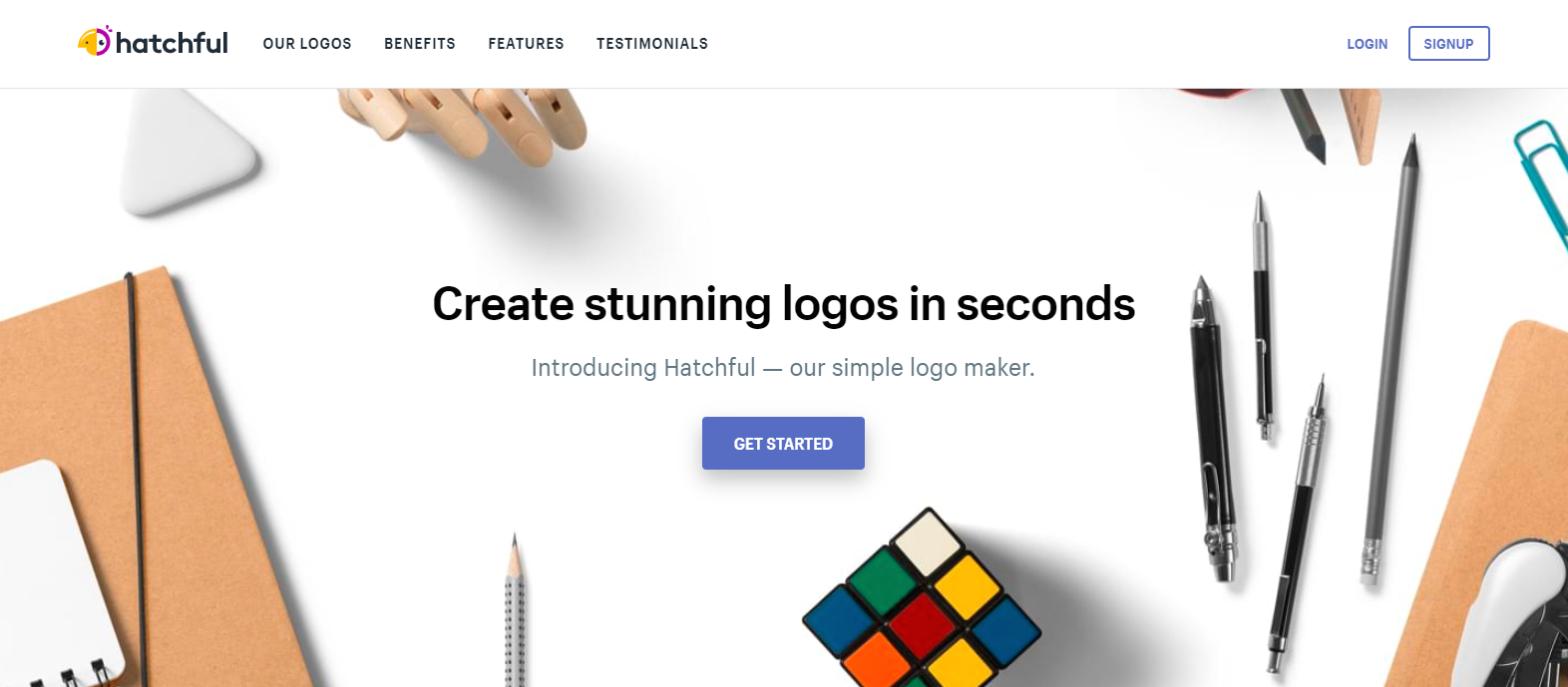Image resolution: width=1568 pixels, height=687 pixels.
Task: Click the tall gray pencil with eraser
Action: 1389,359
